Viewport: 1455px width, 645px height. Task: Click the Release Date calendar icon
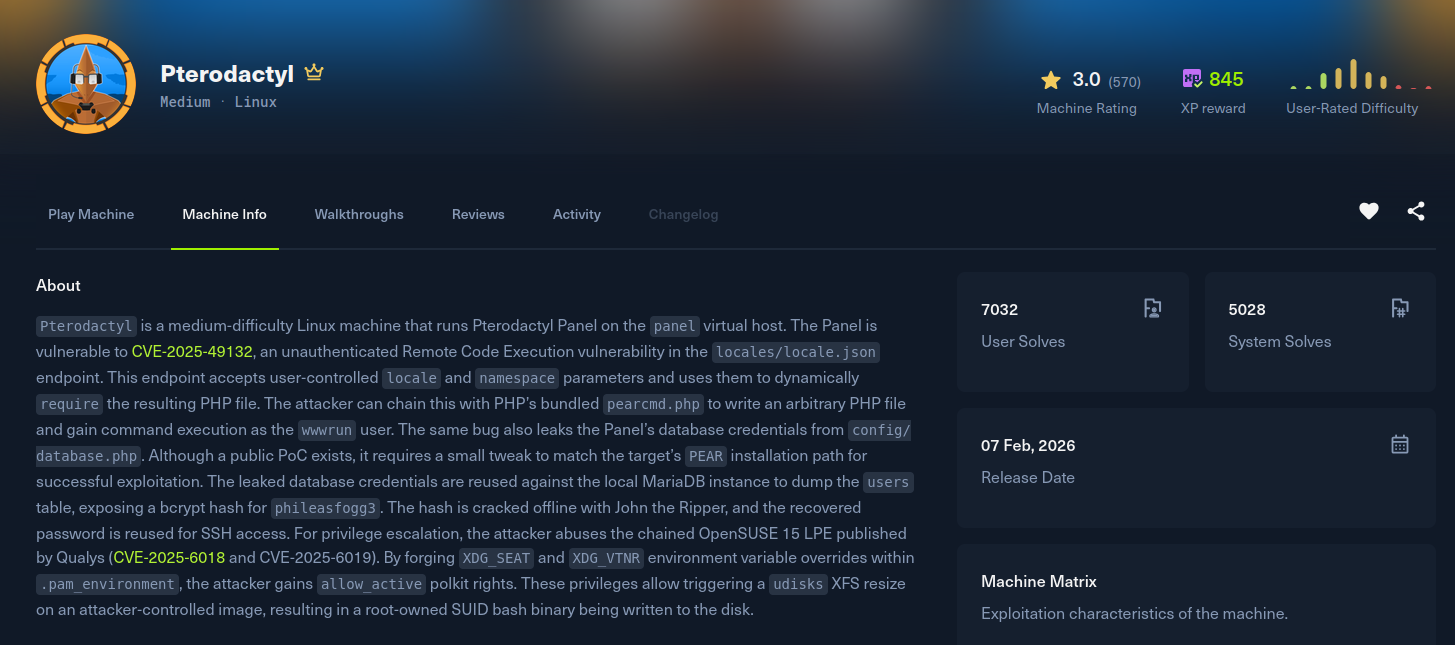pos(1400,444)
